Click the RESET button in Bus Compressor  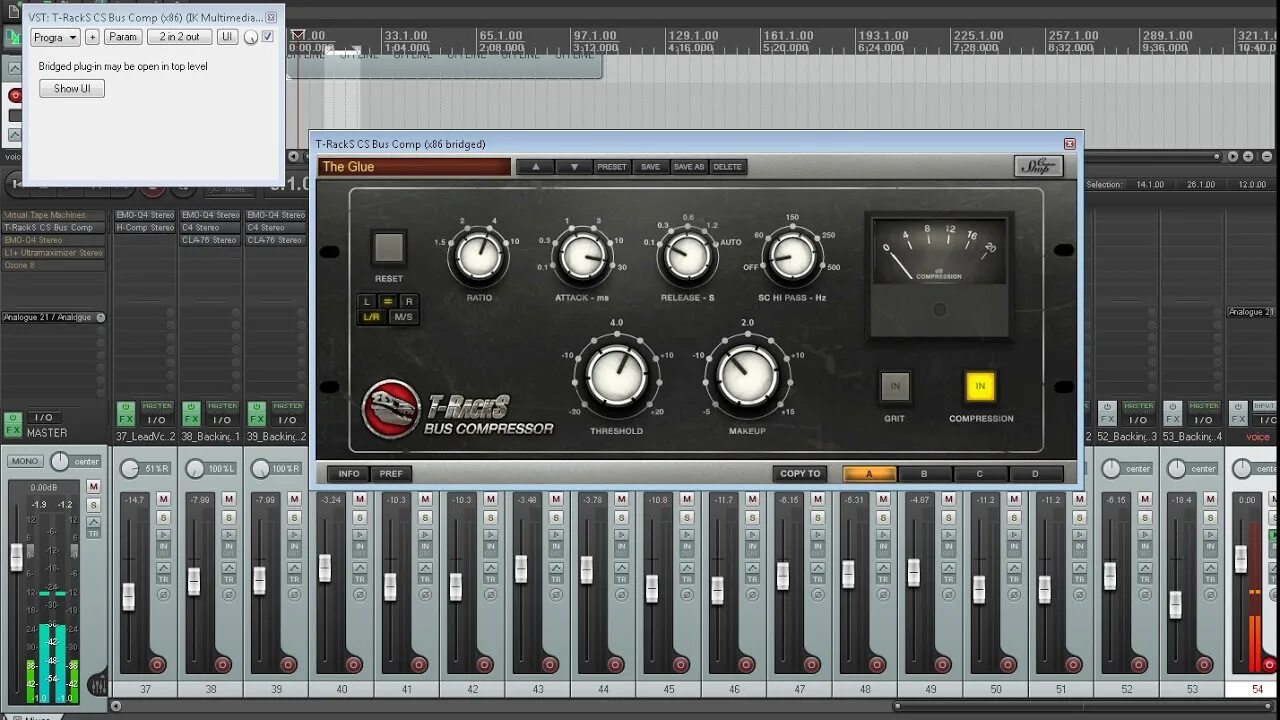click(x=388, y=247)
